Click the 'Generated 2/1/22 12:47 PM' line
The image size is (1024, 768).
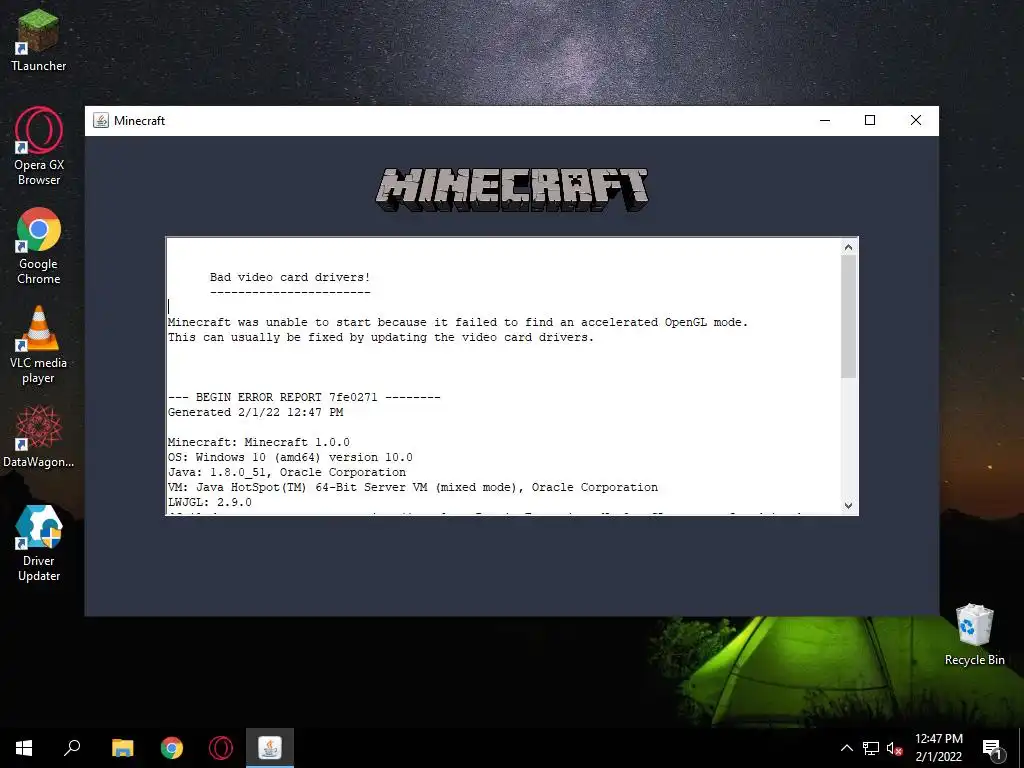click(255, 412)
